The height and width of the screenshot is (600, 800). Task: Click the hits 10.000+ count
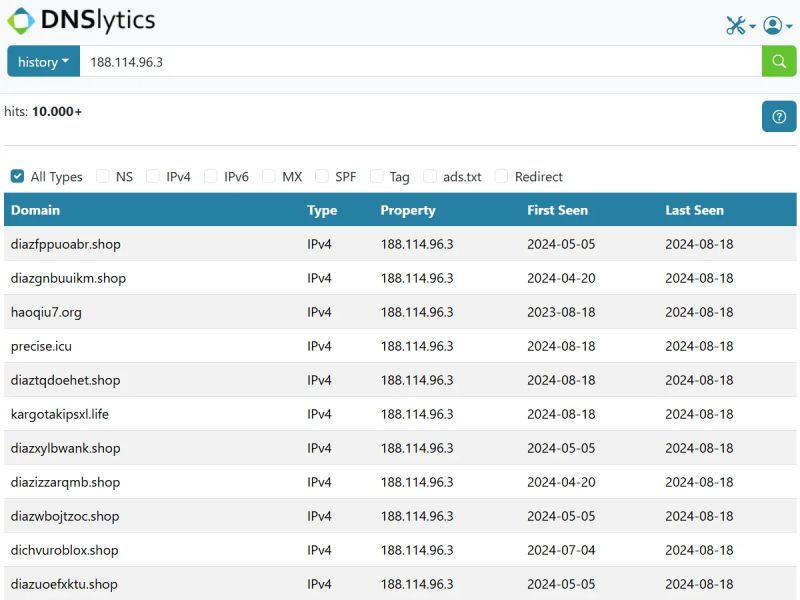tap(57, 111)
